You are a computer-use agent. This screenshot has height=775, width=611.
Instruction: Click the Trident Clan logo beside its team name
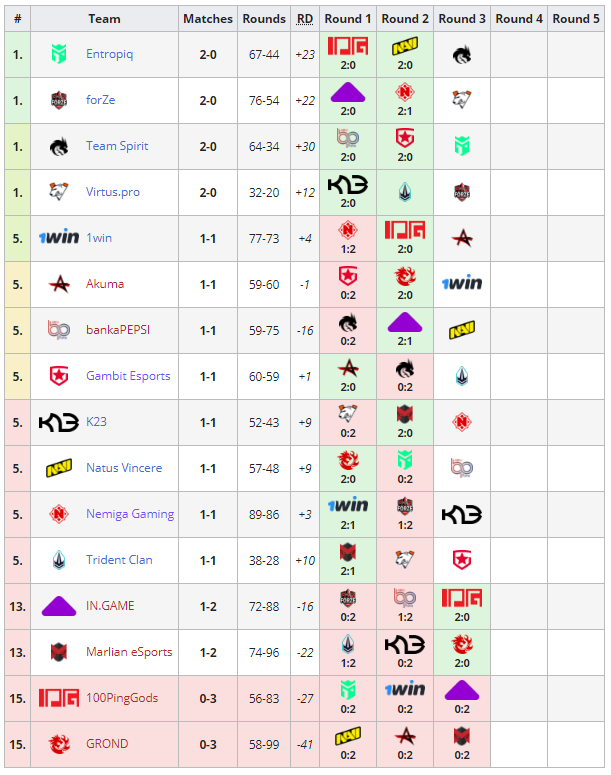tap(59, 560)
